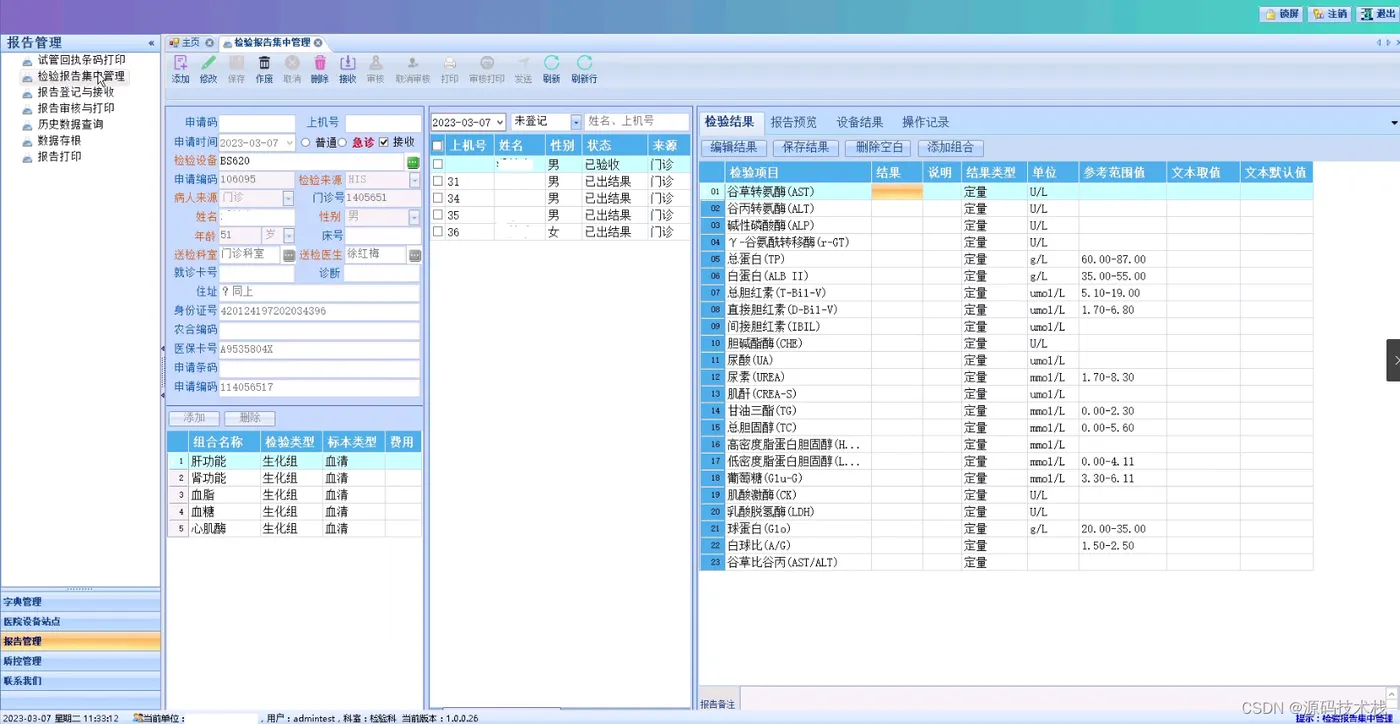Open the 2023-03-07 list date dropdown
The width and height of the screenshot is (1400, 724).
[x=499, y=122]
